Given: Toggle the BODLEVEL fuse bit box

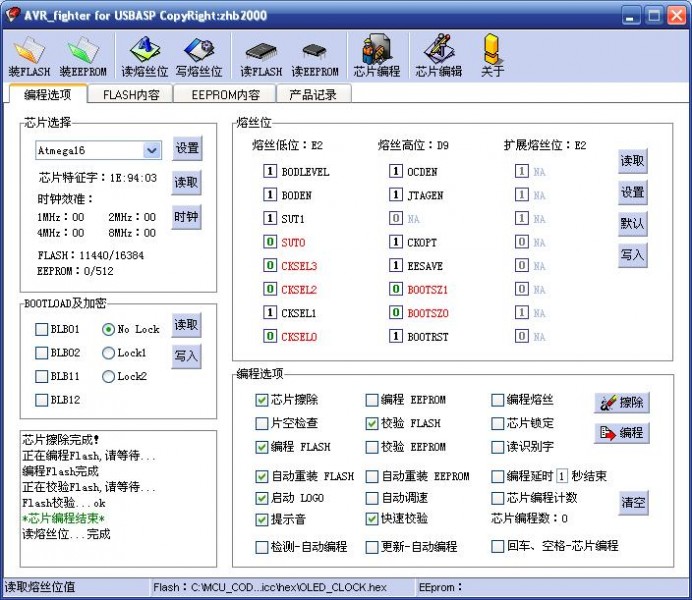Looking at the screenshot, I should [x=270, y=171].
